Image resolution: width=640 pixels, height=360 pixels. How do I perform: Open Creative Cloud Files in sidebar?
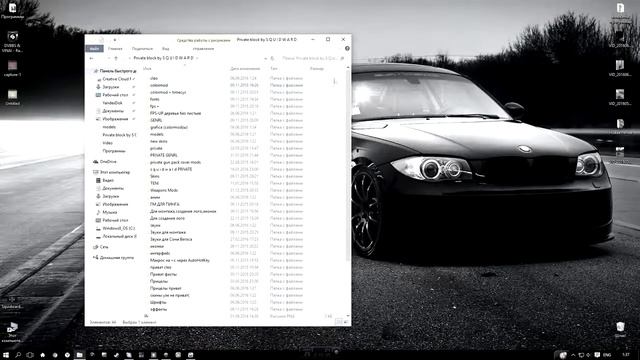click(116, 79)
